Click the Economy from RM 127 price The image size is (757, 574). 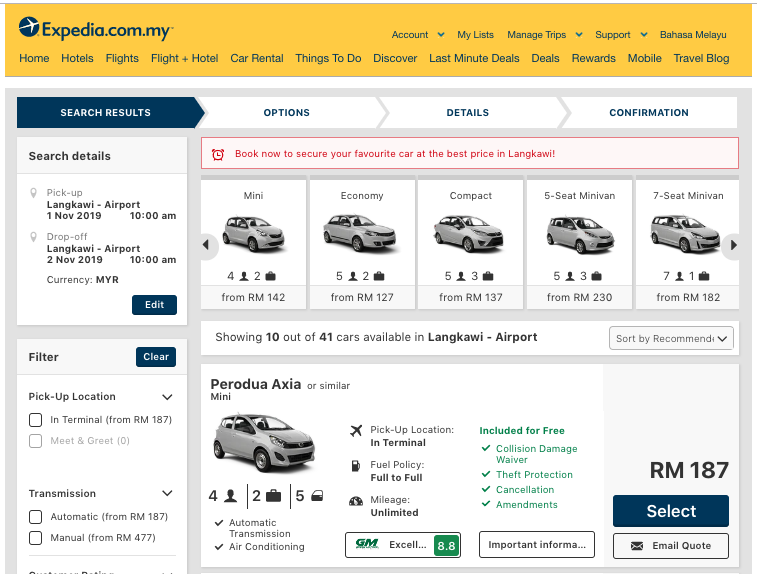point(362,297)
